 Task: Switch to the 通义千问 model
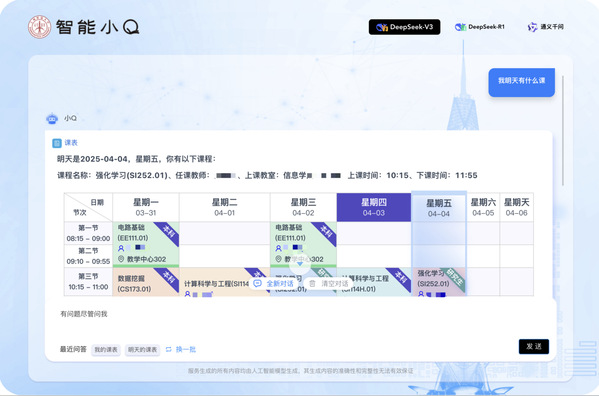(x=546, y=27)
